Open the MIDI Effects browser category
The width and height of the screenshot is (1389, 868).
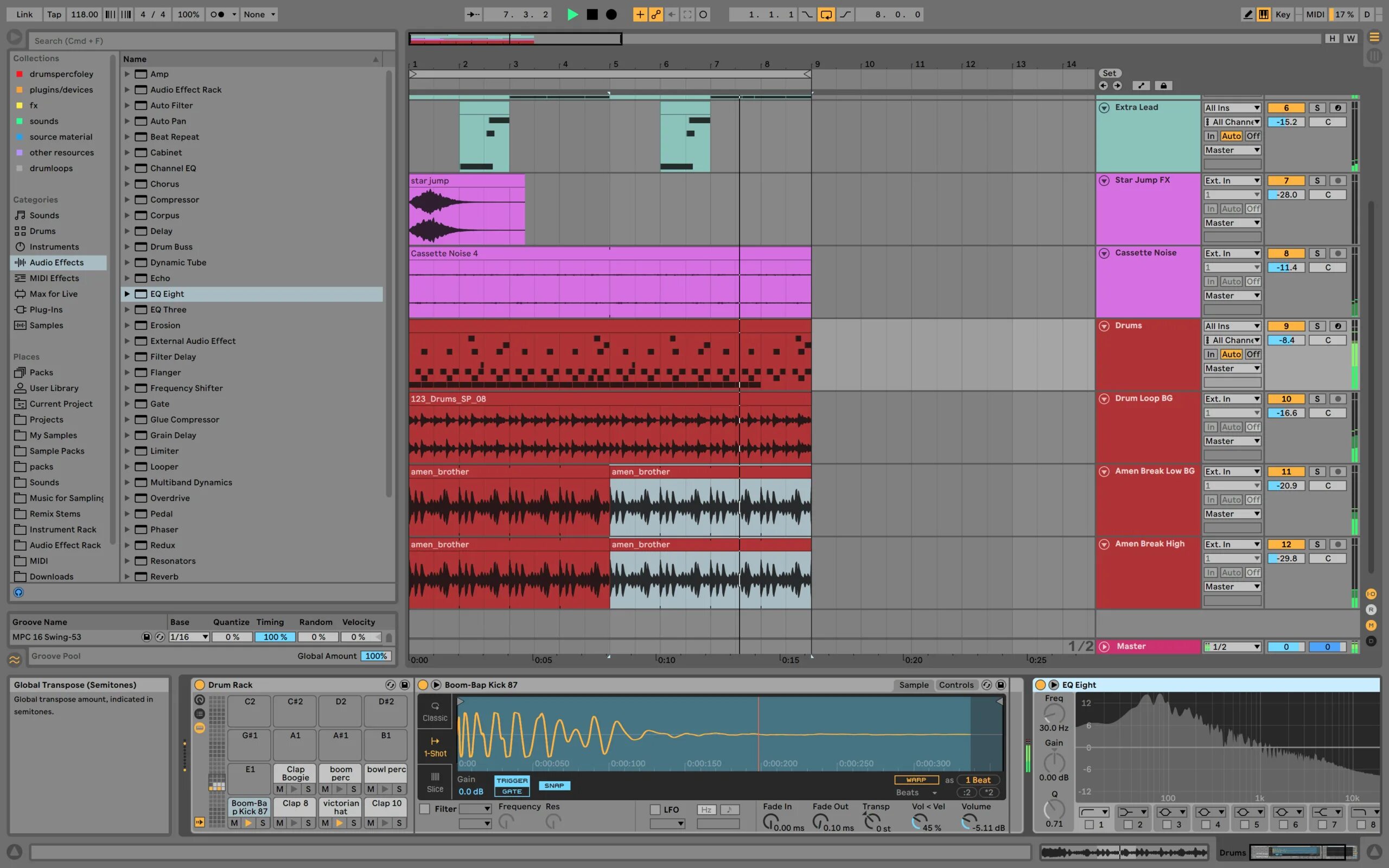[54, 278]
